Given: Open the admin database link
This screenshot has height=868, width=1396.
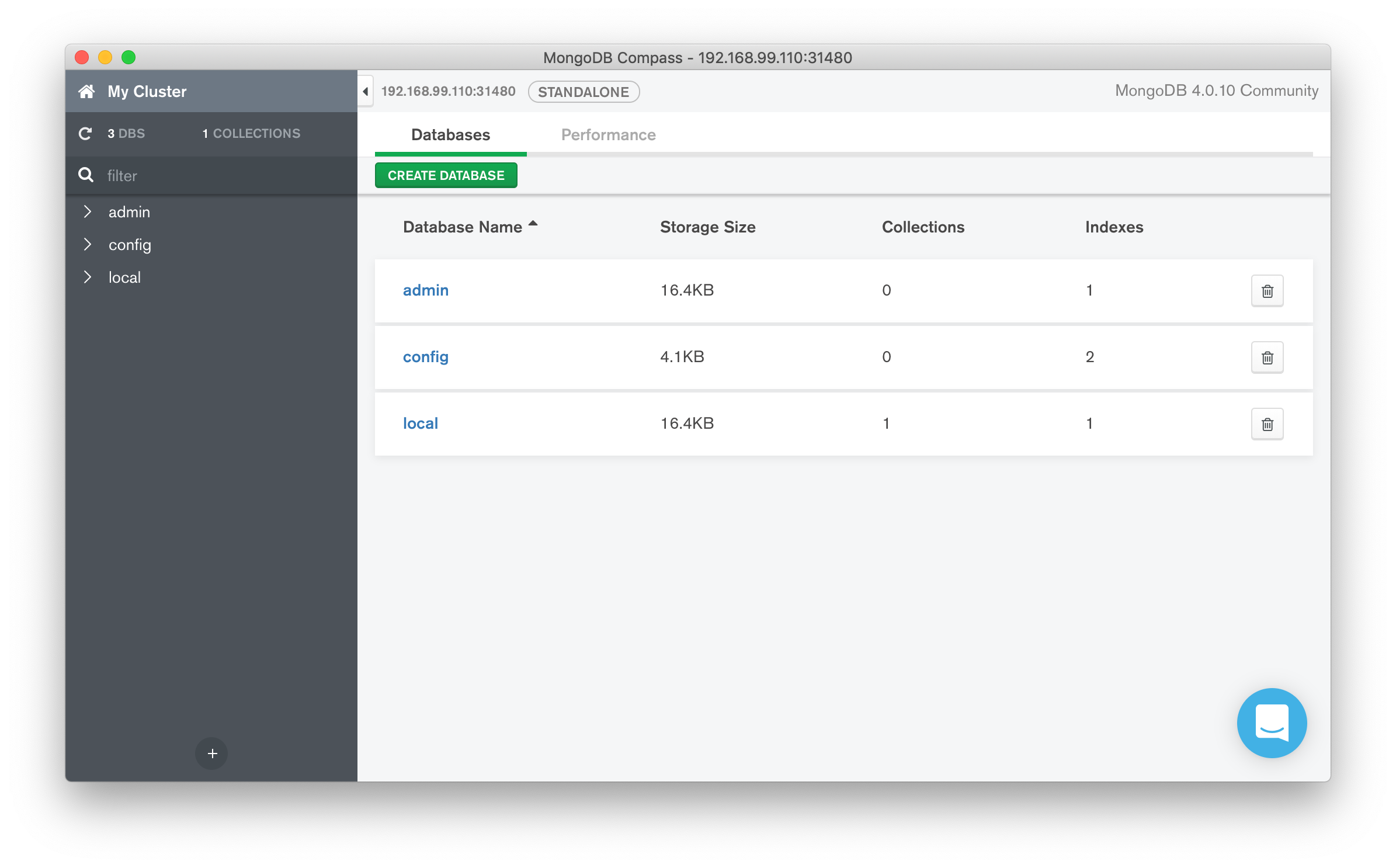Looking at the screenshot, I should (x=425, y=290).
